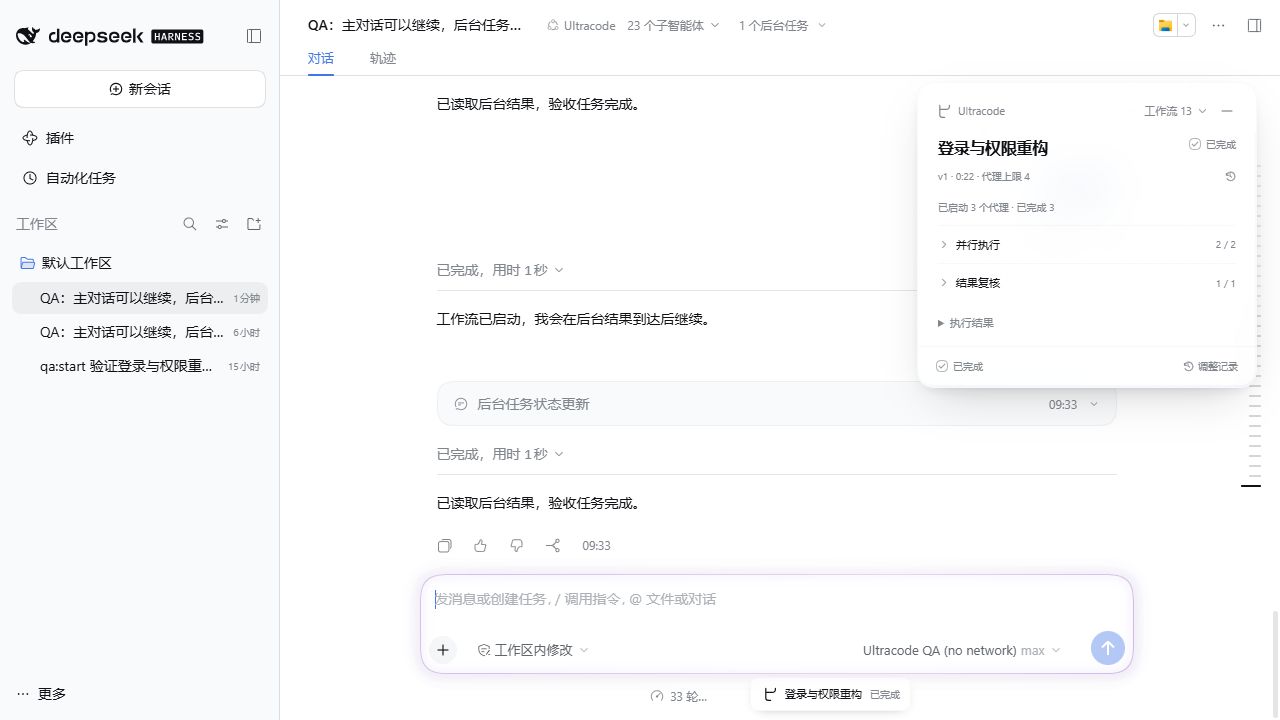Screen dimensions: 1280x720
Task: Share the response via share icon
Action: 553,546
